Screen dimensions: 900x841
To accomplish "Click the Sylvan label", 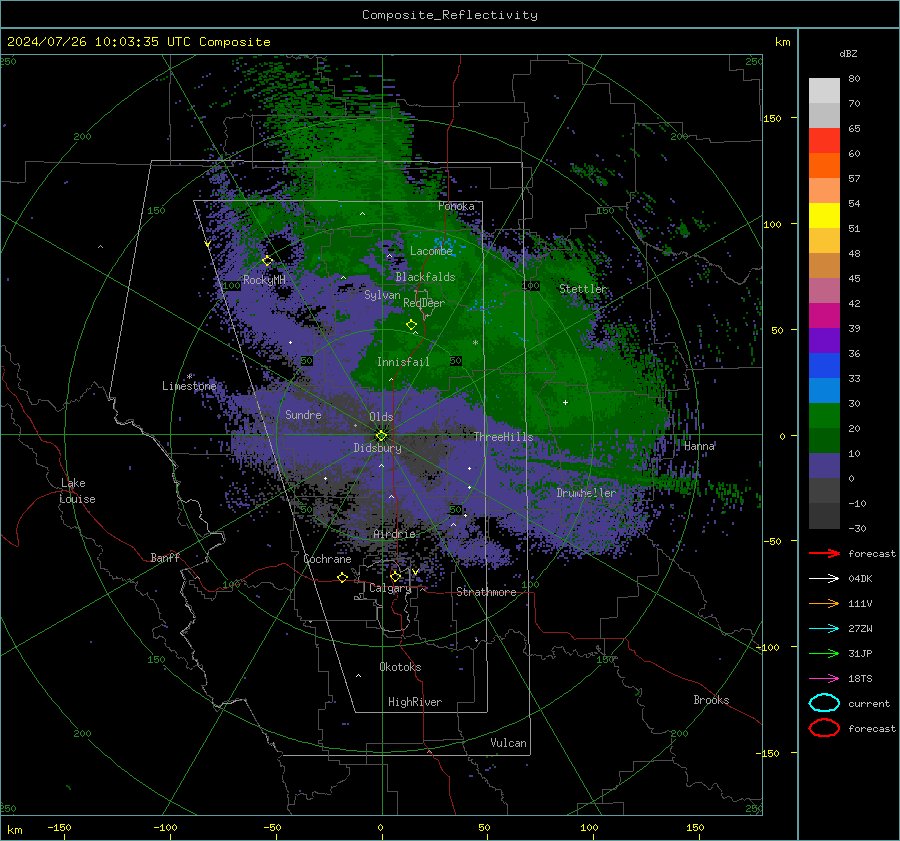I will coord(382,295).
